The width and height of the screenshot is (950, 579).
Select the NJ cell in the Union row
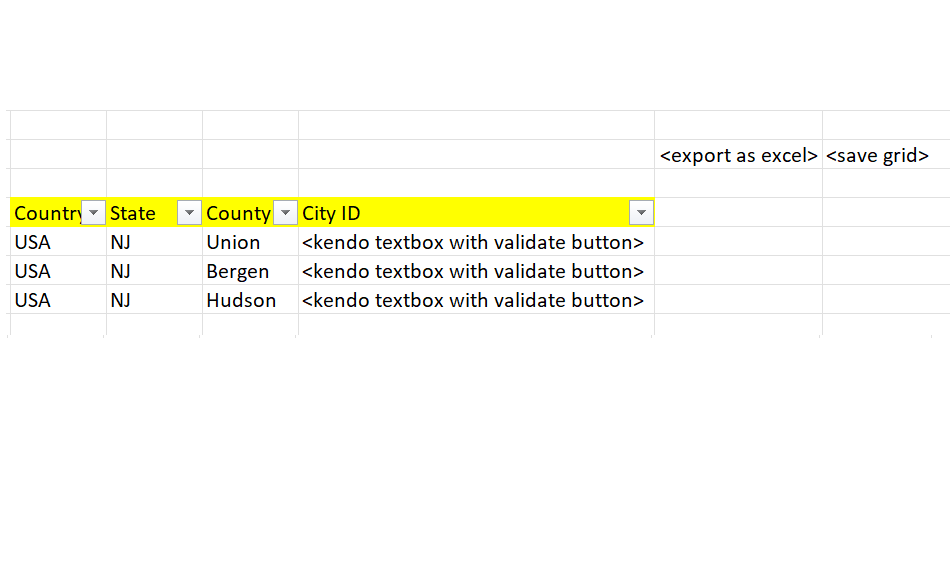(121, 242)
